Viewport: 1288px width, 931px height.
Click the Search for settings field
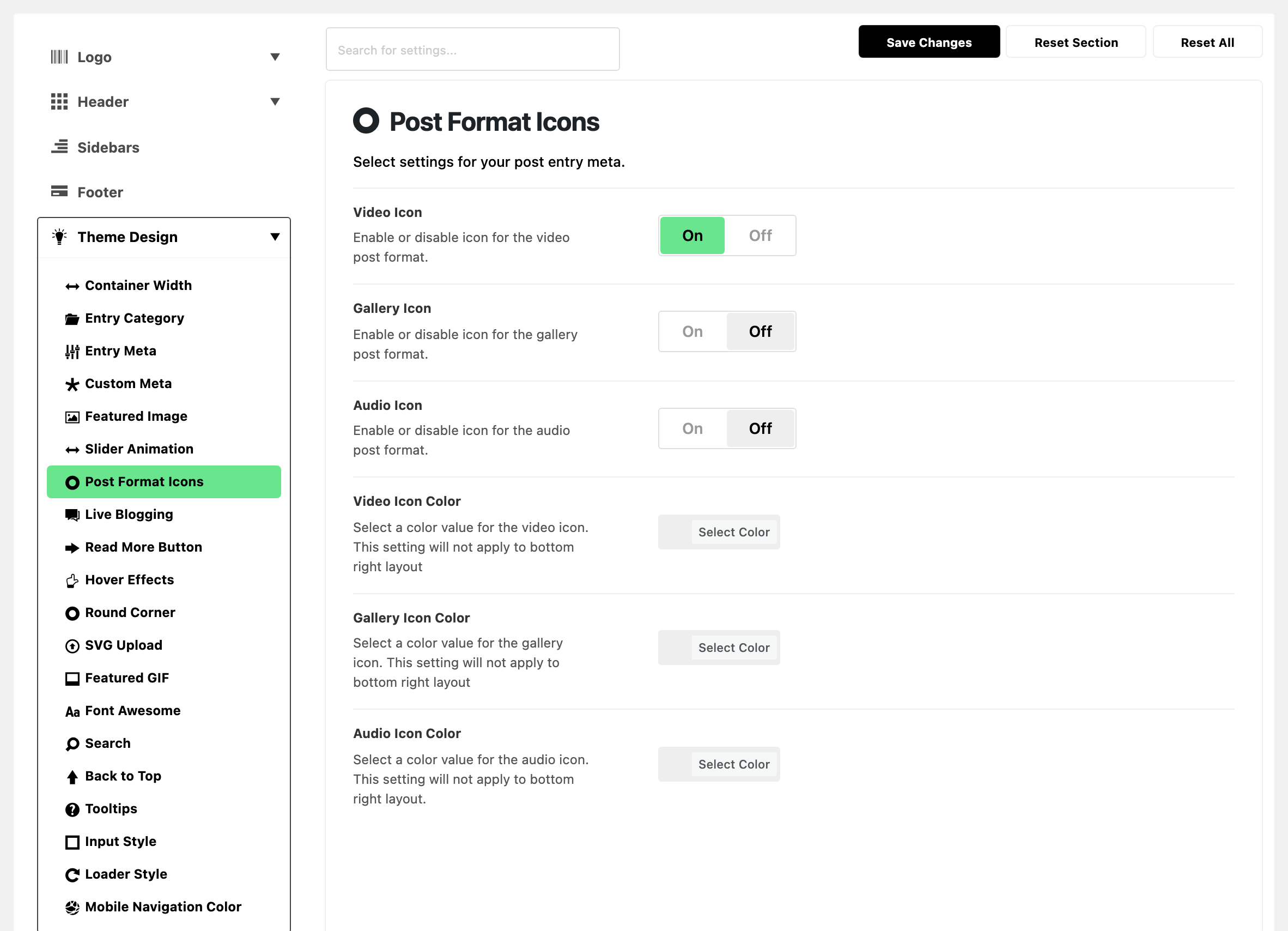point(472,50)
